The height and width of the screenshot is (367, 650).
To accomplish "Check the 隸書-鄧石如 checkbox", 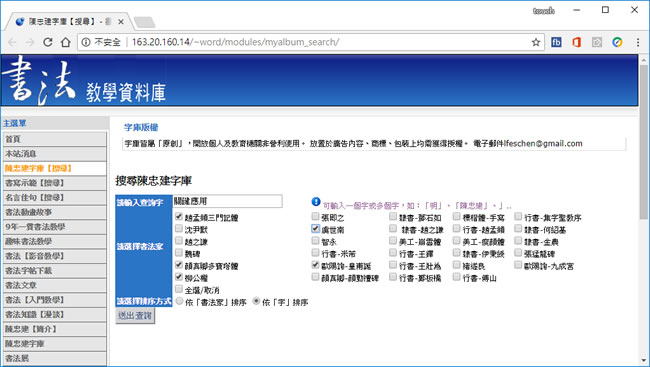I will click(393, 216).
